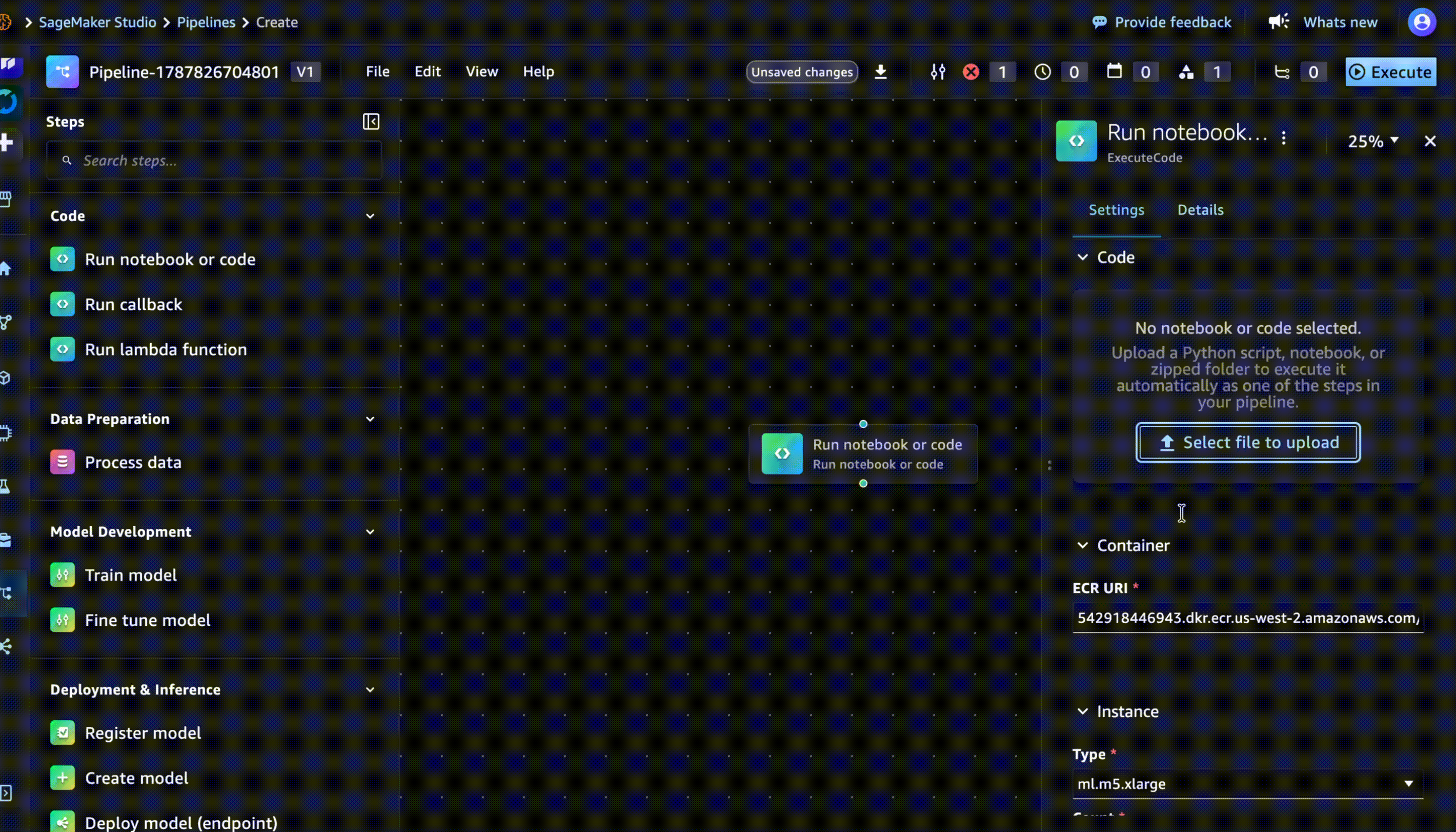Collapse the Code steps category
1456x832 pixels.
[x=370, y=216]
